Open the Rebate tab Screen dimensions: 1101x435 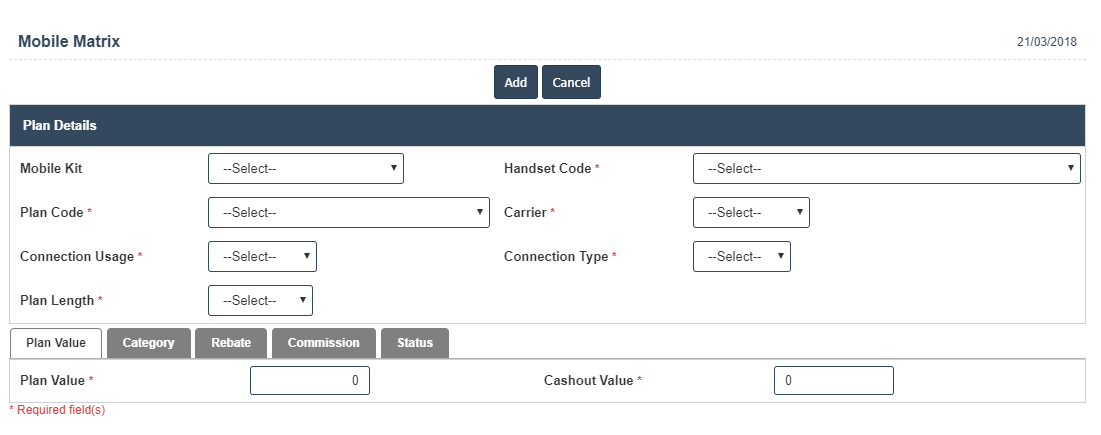click(x=231, y=343)
